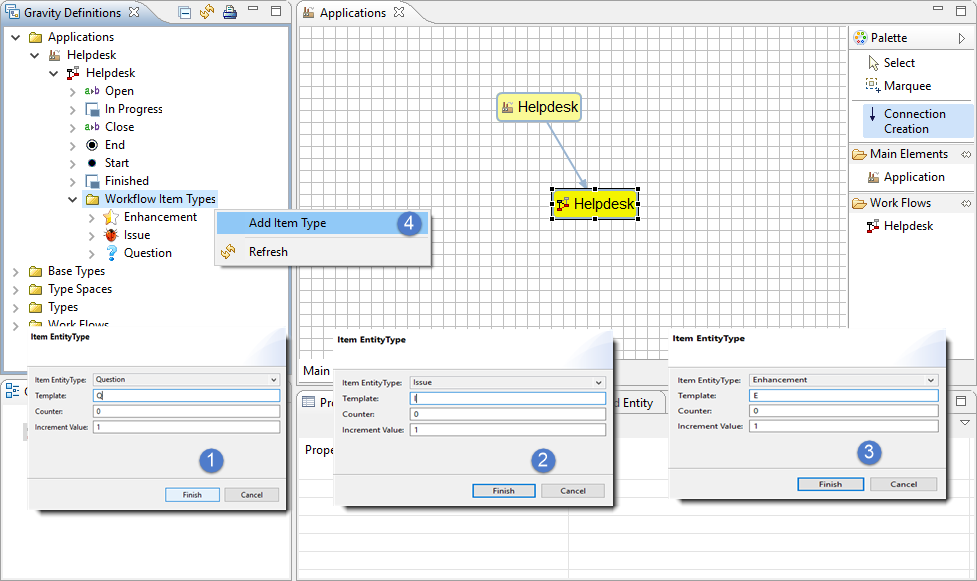Viewport: 977px width, 581px height.
Task: Pick the Application element from the Palette
Action: click(912, 177)
